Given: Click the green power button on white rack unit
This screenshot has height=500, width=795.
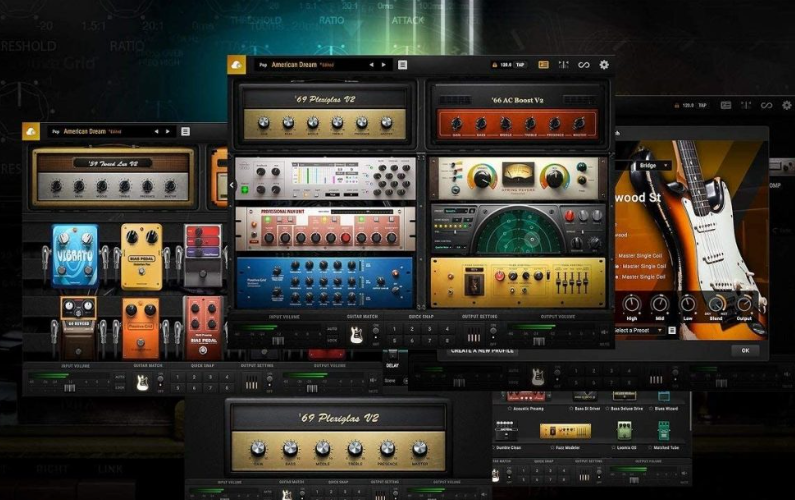Looking at the screenshot, I should [245, 190].
